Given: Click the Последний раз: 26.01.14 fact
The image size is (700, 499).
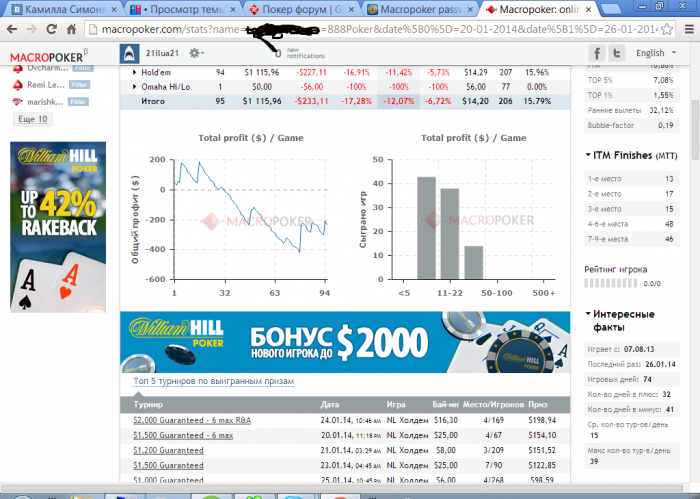Looking at the screenshot, I should coord(631,364).
